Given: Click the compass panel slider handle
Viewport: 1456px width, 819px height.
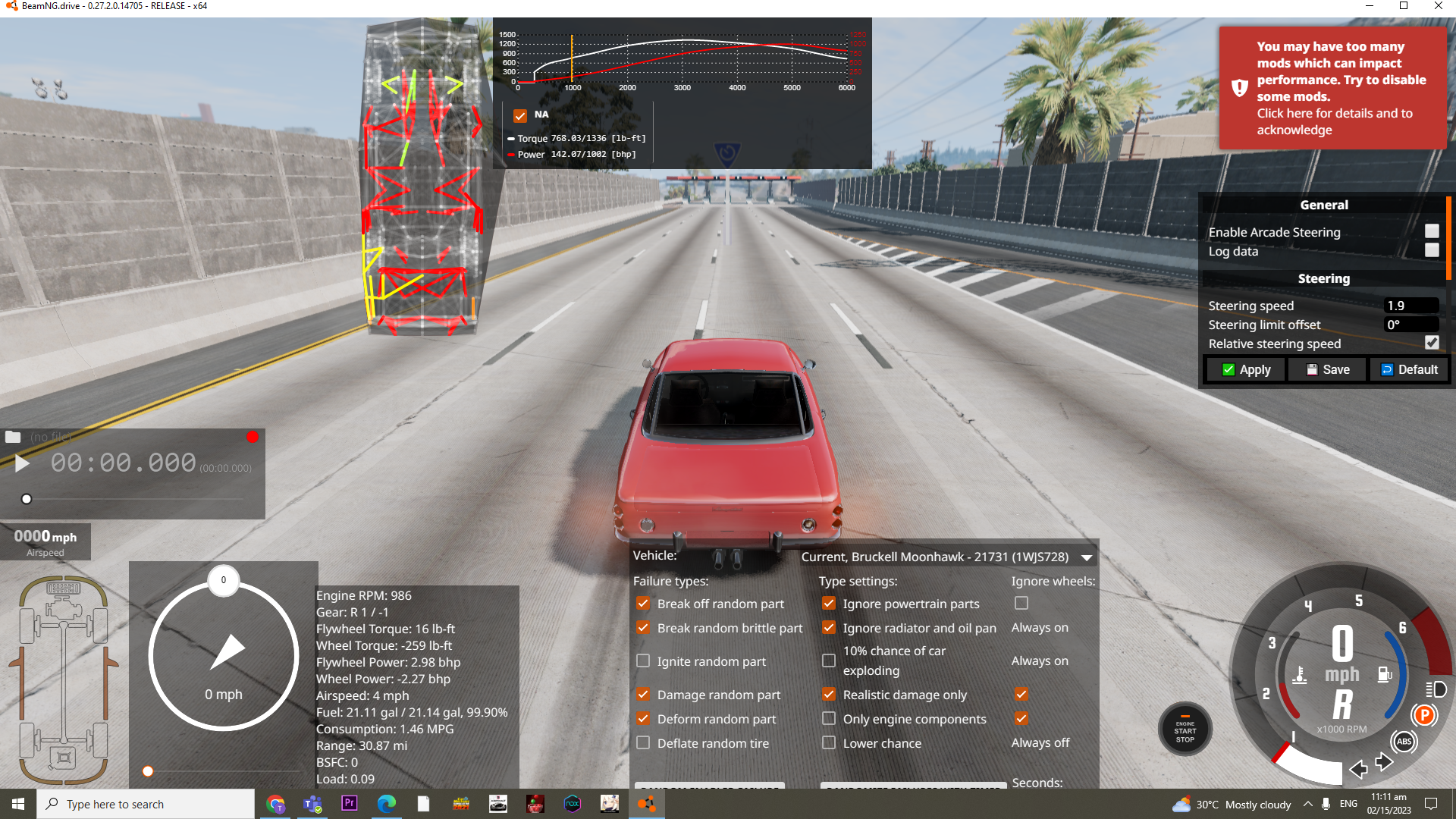Looking at the screenshot, I should pos(148,771).
